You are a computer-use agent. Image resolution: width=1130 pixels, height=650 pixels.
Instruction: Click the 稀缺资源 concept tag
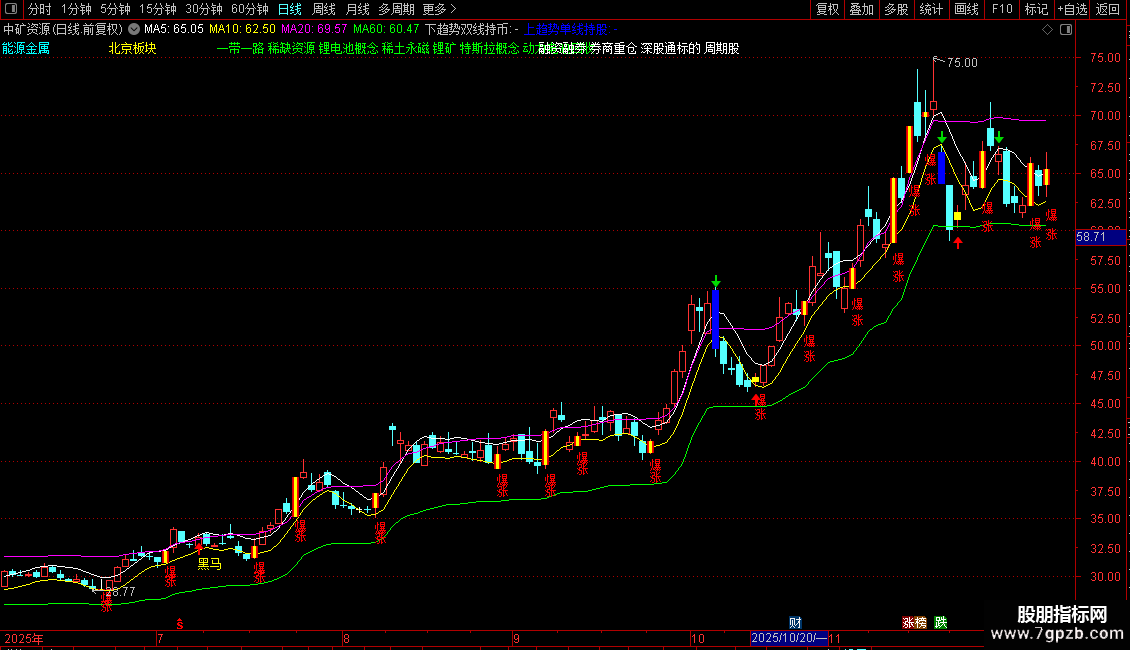(291, 48)
